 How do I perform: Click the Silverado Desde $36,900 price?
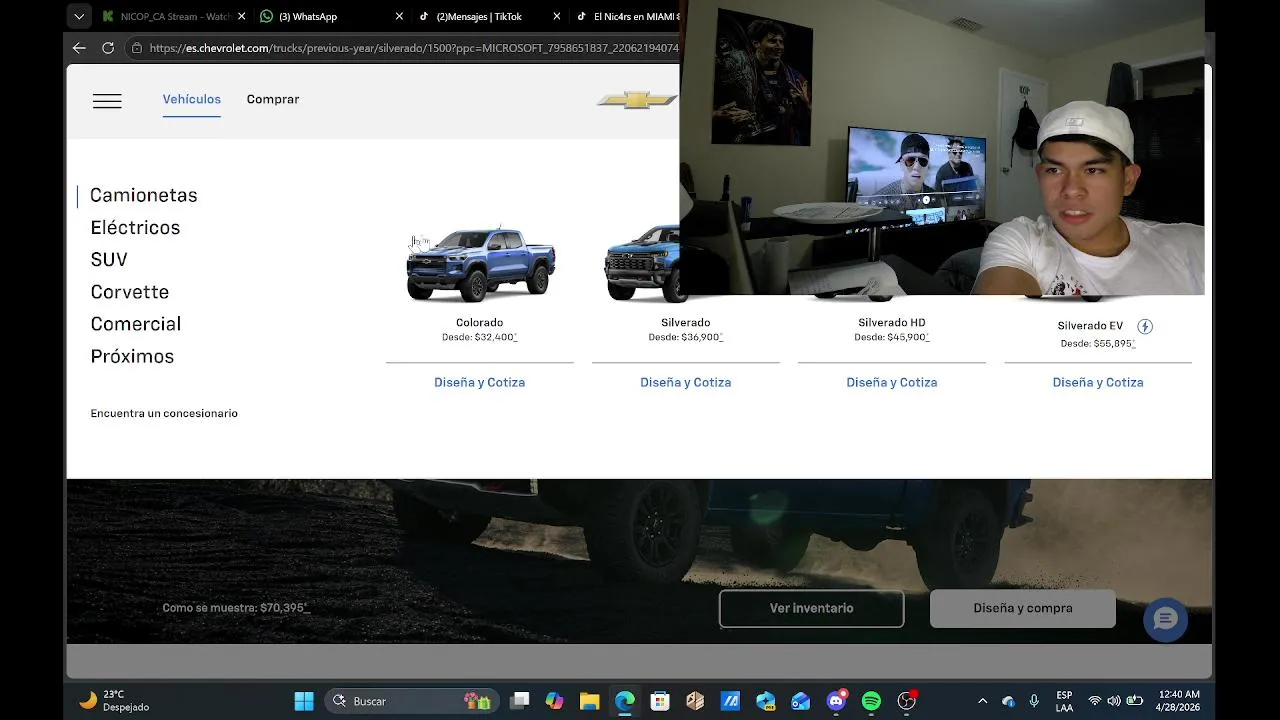(x=685, y=337)
